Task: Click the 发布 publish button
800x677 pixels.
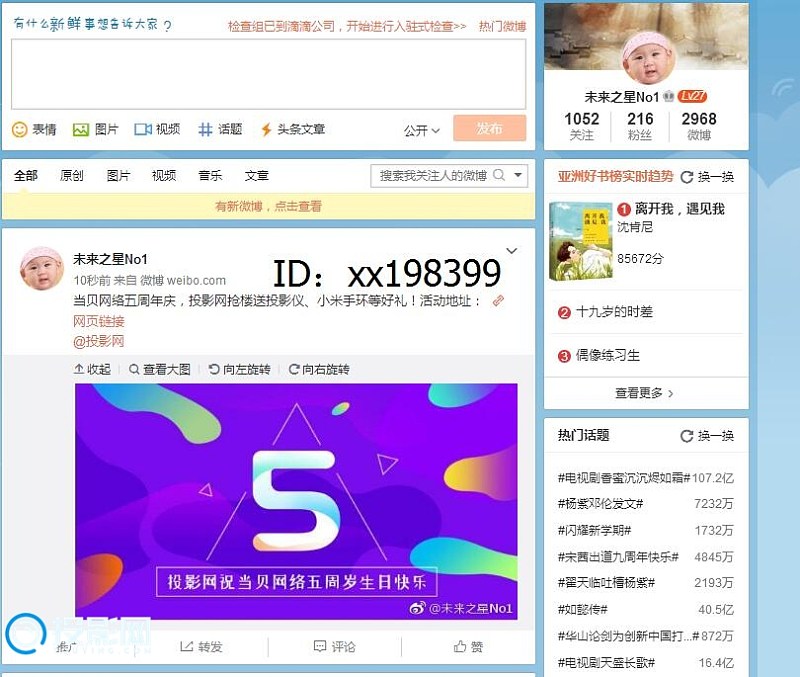Action: pos(490,128)
